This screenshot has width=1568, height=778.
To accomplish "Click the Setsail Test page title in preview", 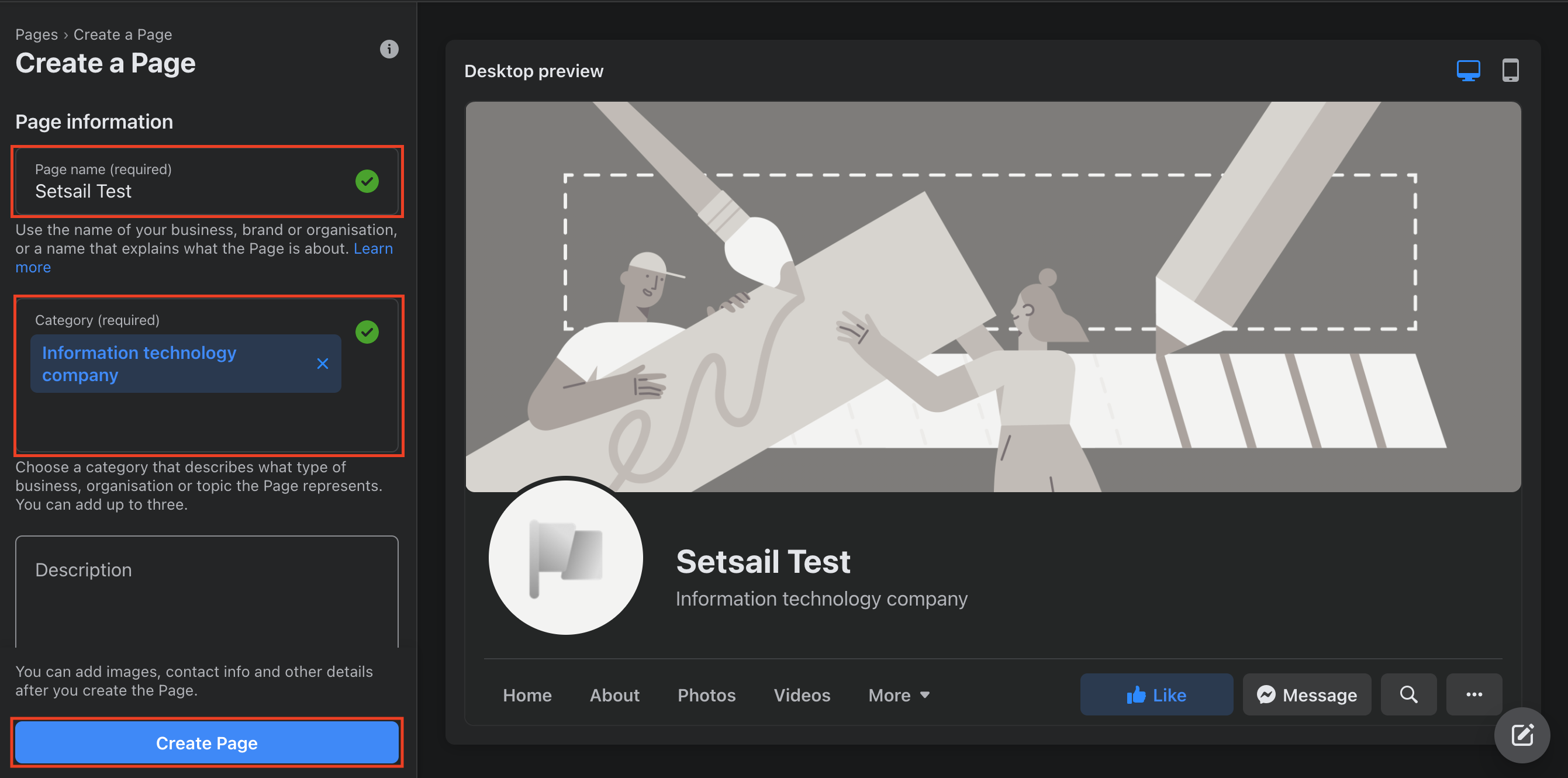I will tap(763, 561).
